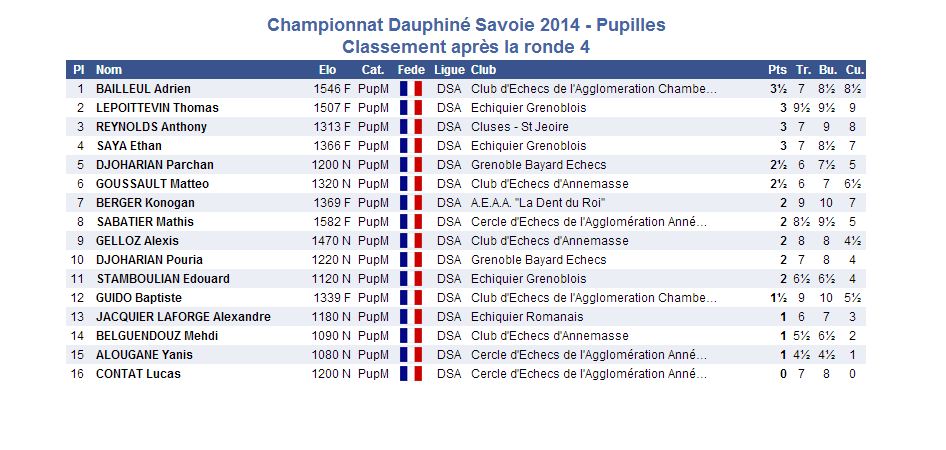Viewport: 946px width, 450px height.
Task: Select player BERGER Konogan
Action: point(145,203)
